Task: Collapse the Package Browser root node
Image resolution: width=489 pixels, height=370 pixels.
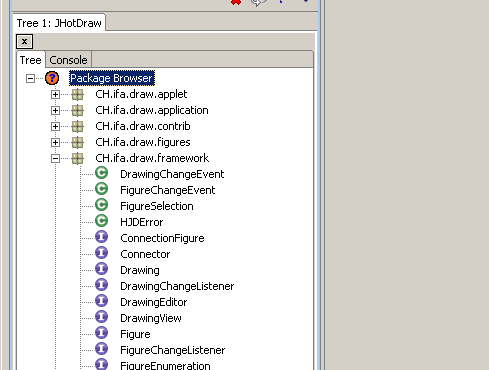Action: pos(30,78)
